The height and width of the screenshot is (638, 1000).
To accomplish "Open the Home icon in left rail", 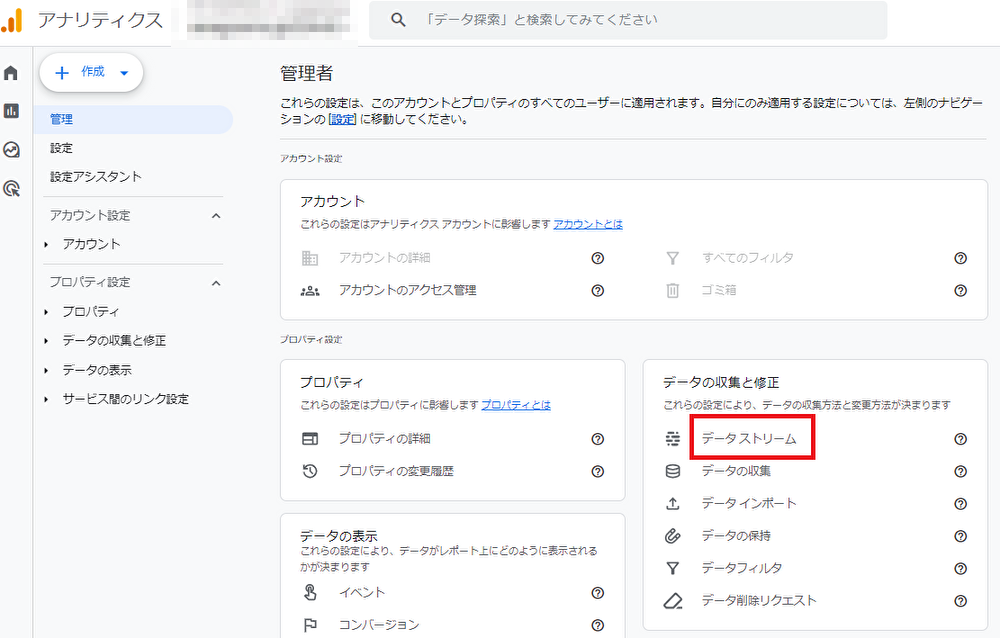I will (12, 73).
